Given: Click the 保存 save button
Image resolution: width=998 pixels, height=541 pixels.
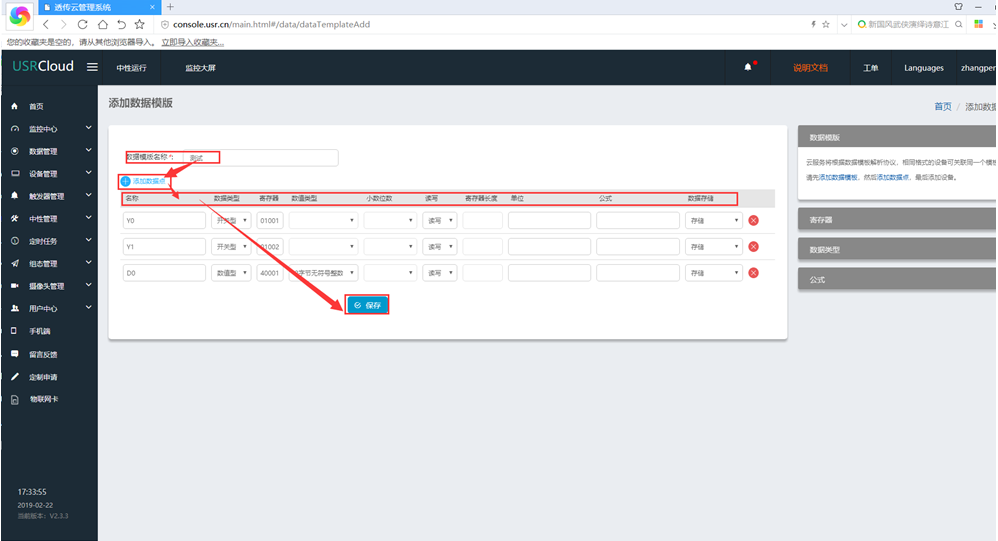Looking at the screenshot, I should (367, 305).
